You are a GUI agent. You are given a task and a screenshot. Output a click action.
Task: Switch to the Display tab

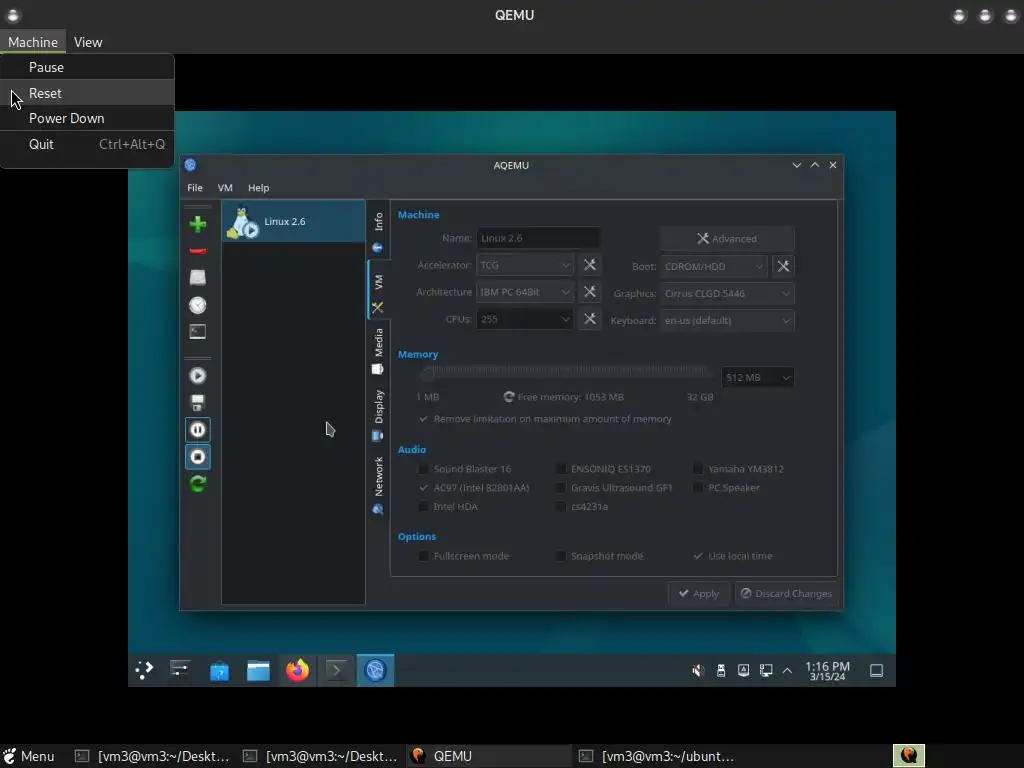click(378, 415)
